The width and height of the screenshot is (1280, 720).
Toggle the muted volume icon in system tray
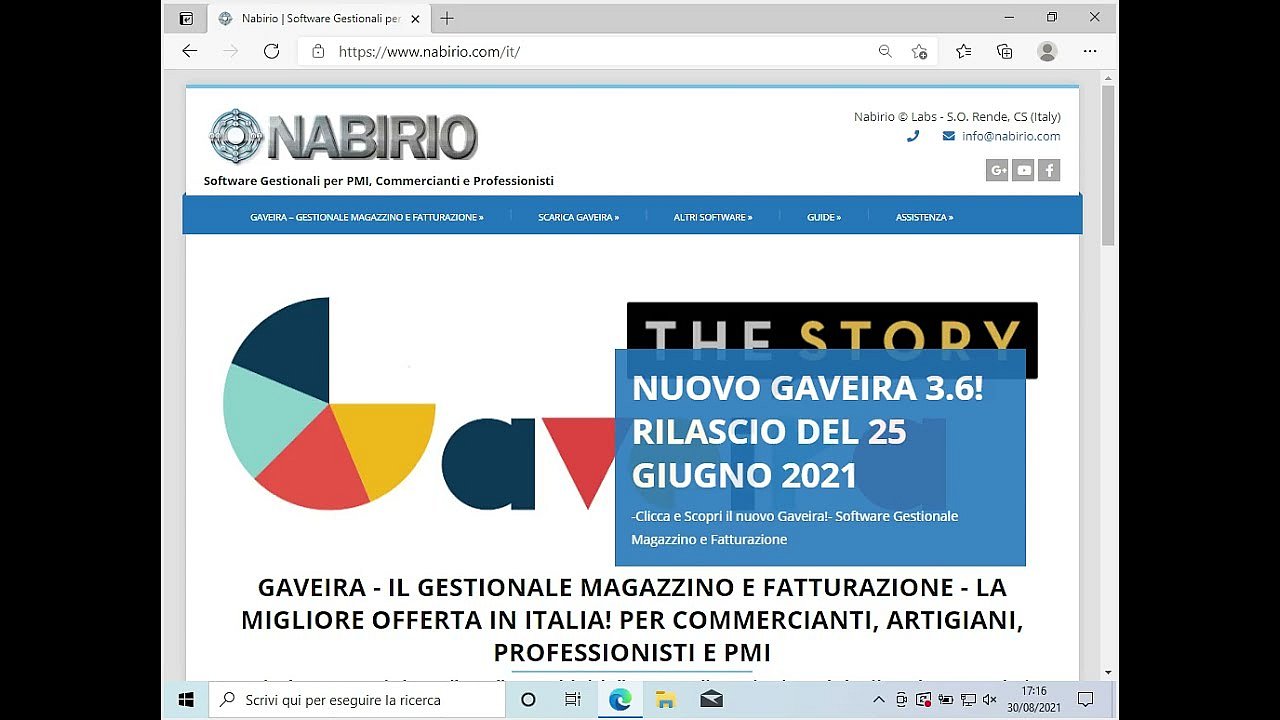(x=990, y=700)
